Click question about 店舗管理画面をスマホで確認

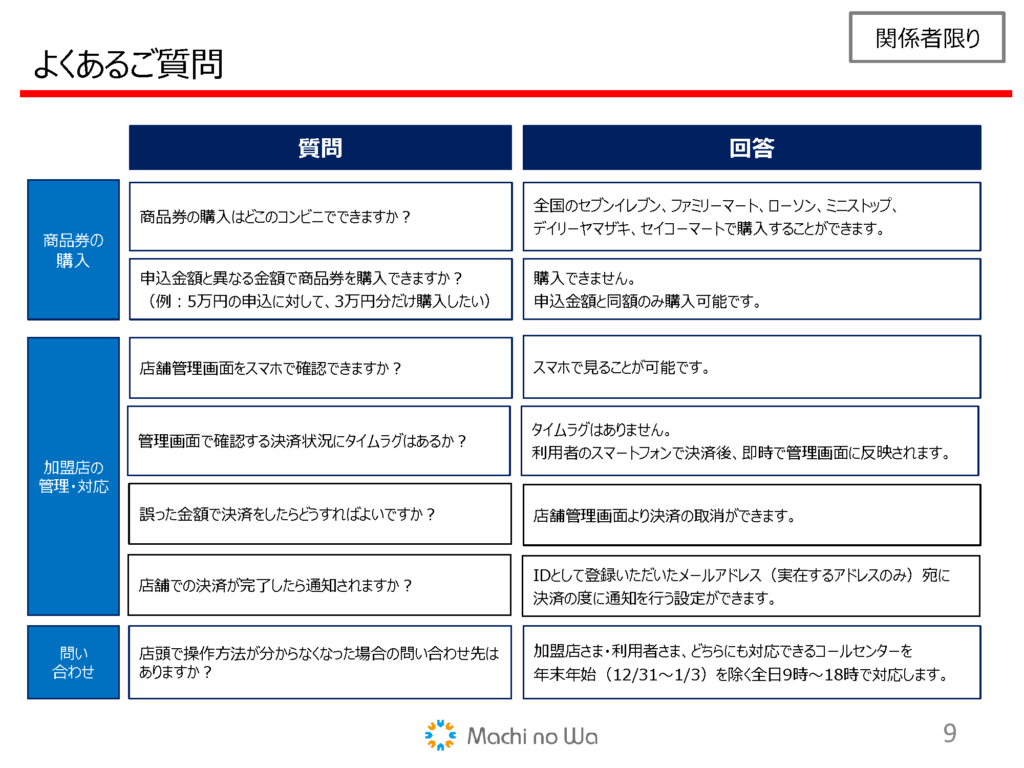tap(320, 367)
